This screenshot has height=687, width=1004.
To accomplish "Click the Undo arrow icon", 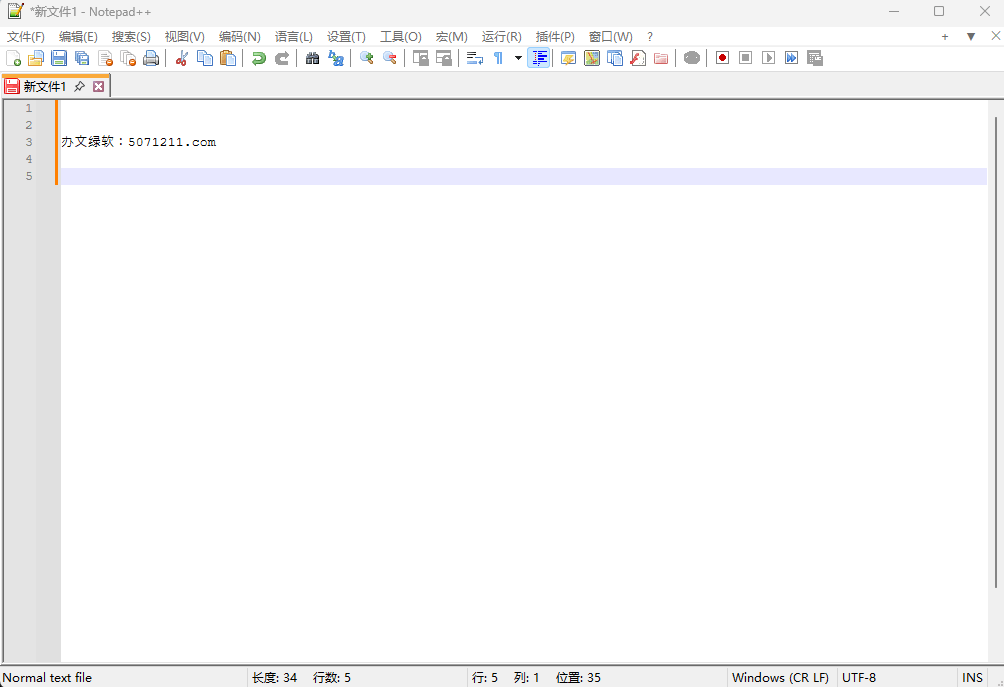I will click(258, 58).
